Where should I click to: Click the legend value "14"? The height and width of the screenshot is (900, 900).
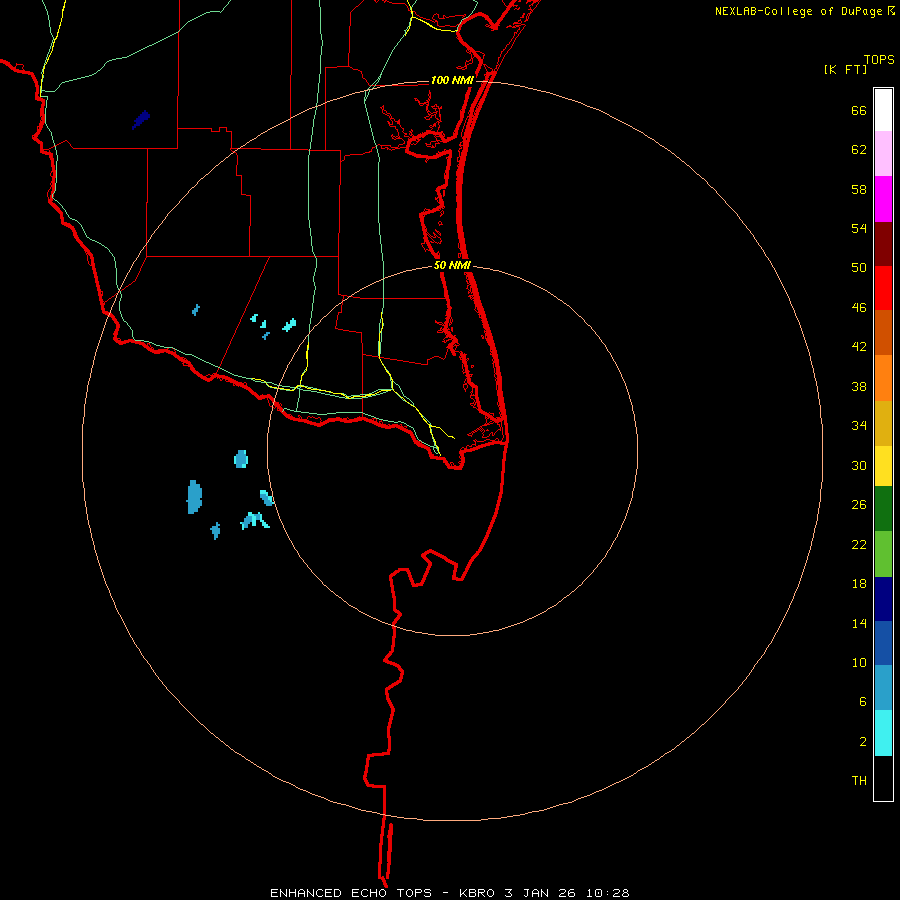point(859,623)
